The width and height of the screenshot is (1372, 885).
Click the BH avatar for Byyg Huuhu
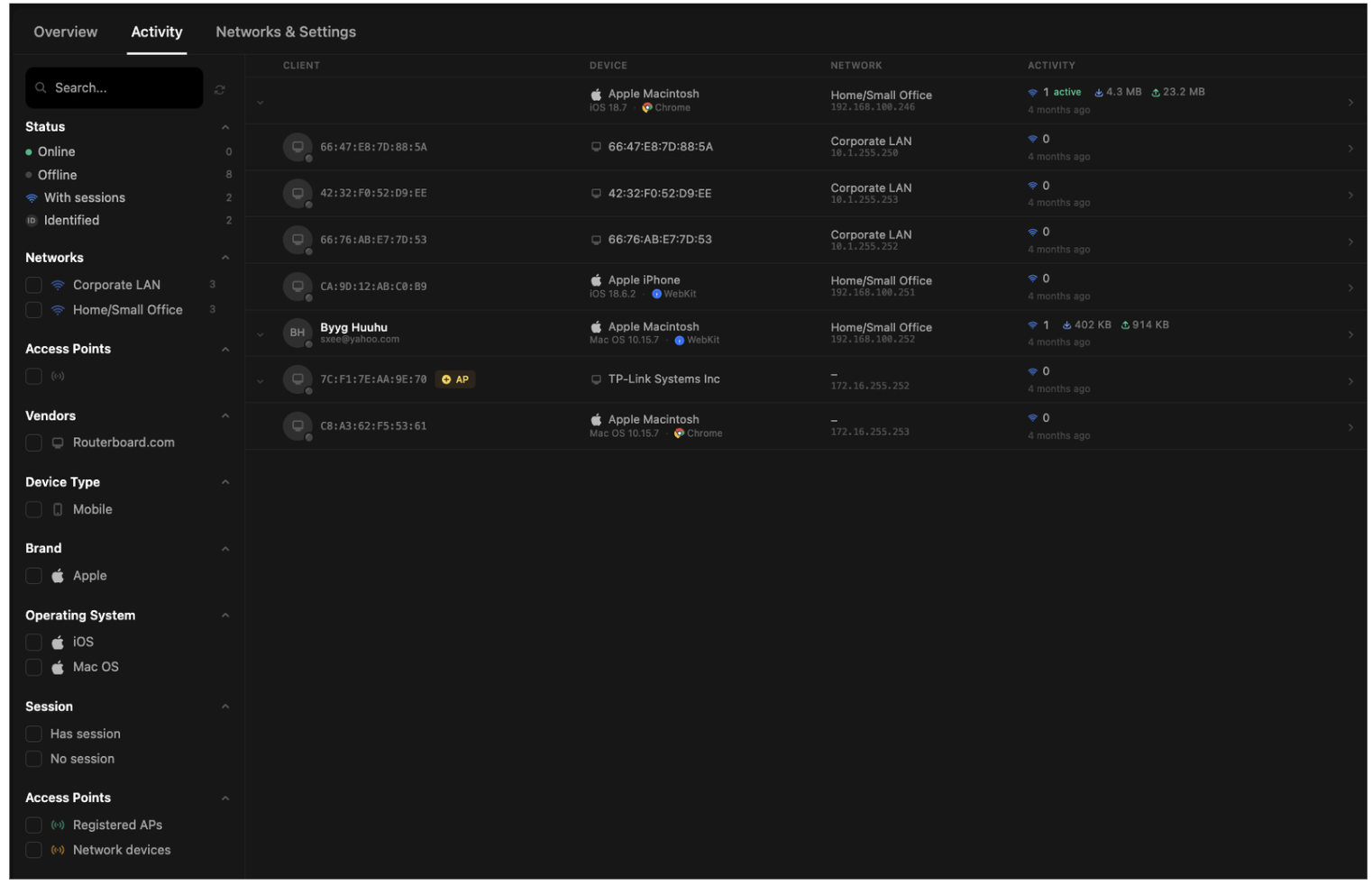pyautogui.click(x=297, y=333)
